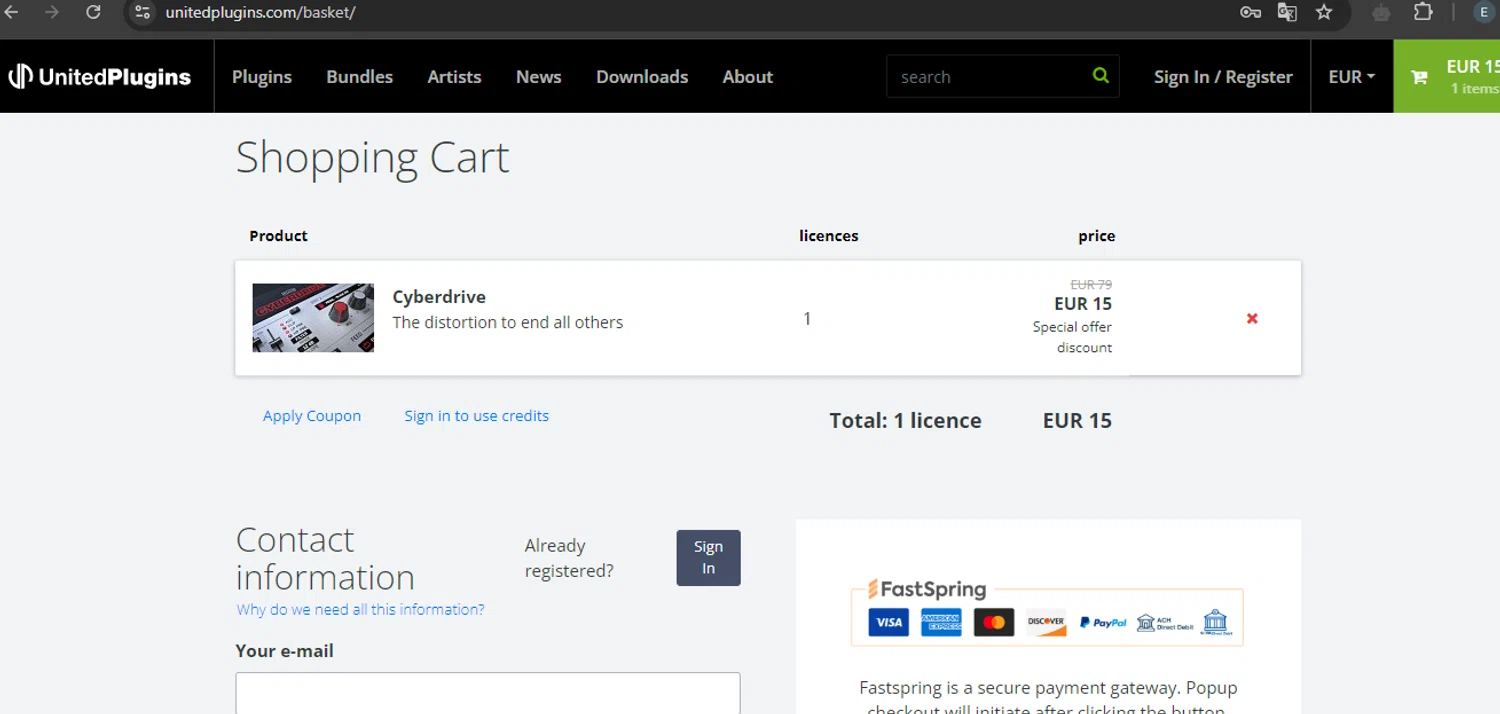Bookmark page with star icon

coord(1324,12)
